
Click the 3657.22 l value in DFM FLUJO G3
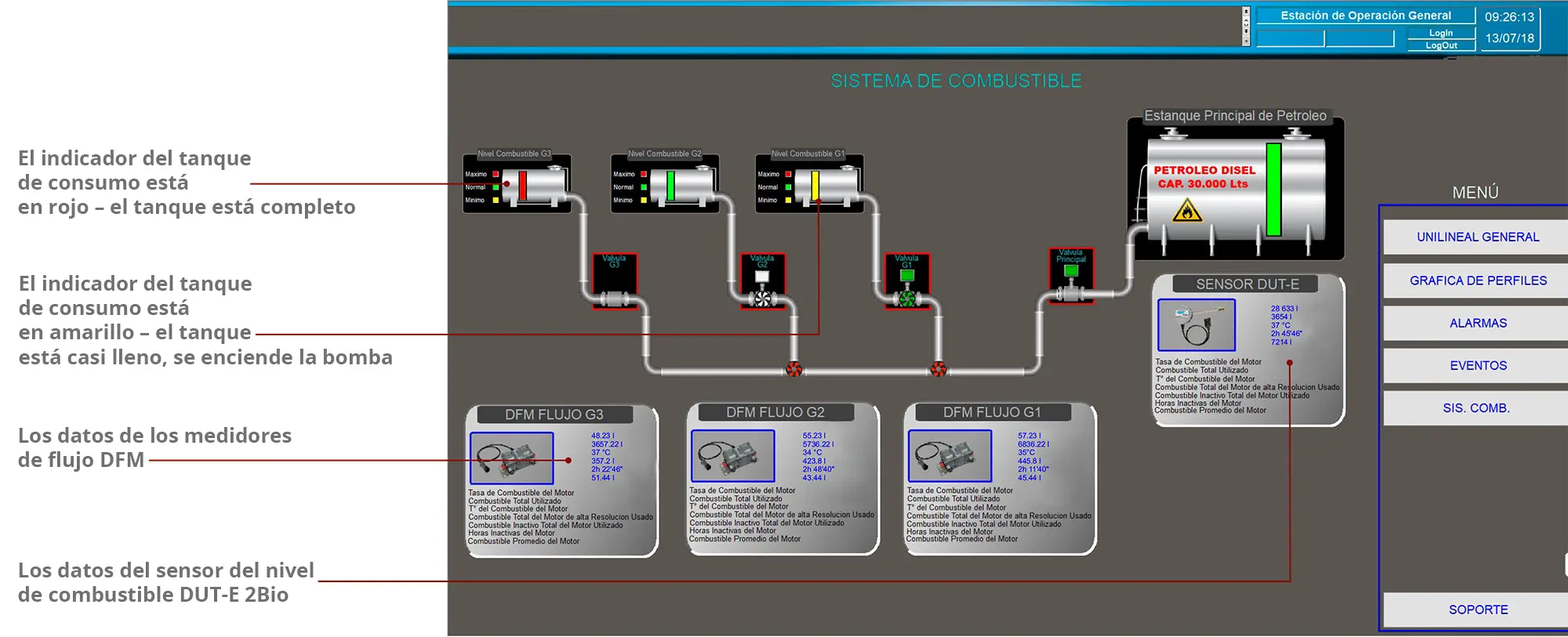click(x=607, y=444)
